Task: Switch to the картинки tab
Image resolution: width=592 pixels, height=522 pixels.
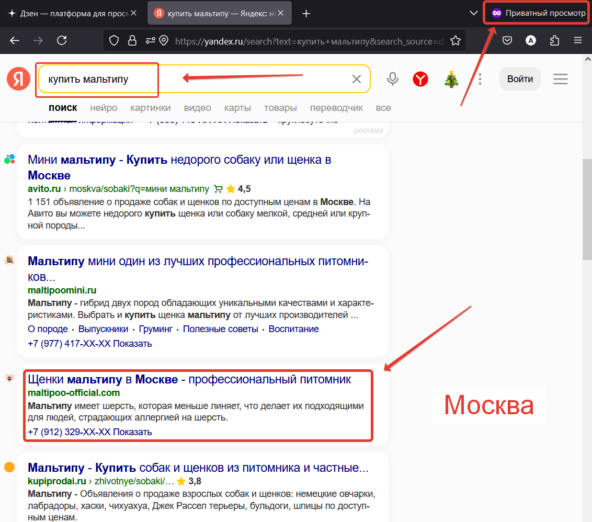Action: point(150,108)
